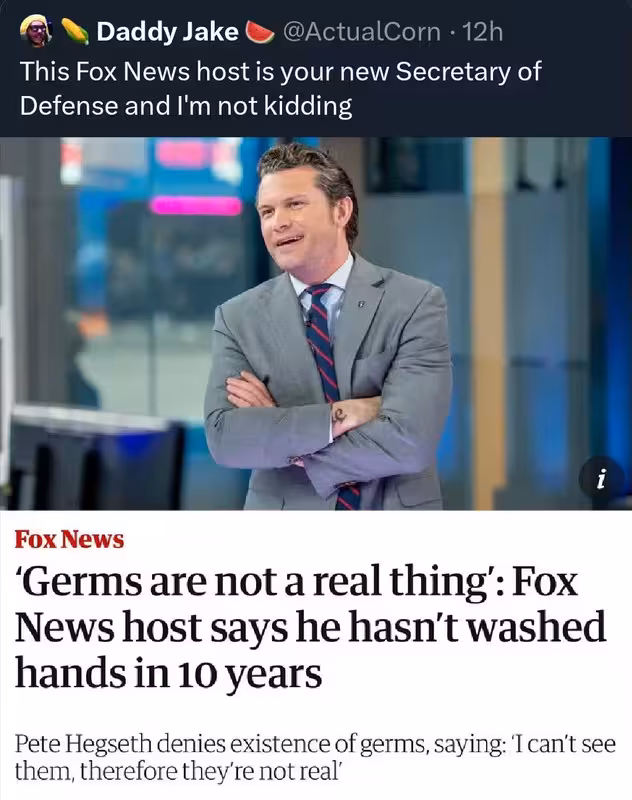This screenshot has height=800, width=632.
Task: Click the red Fox News section label
Action: tap(69, 539)
